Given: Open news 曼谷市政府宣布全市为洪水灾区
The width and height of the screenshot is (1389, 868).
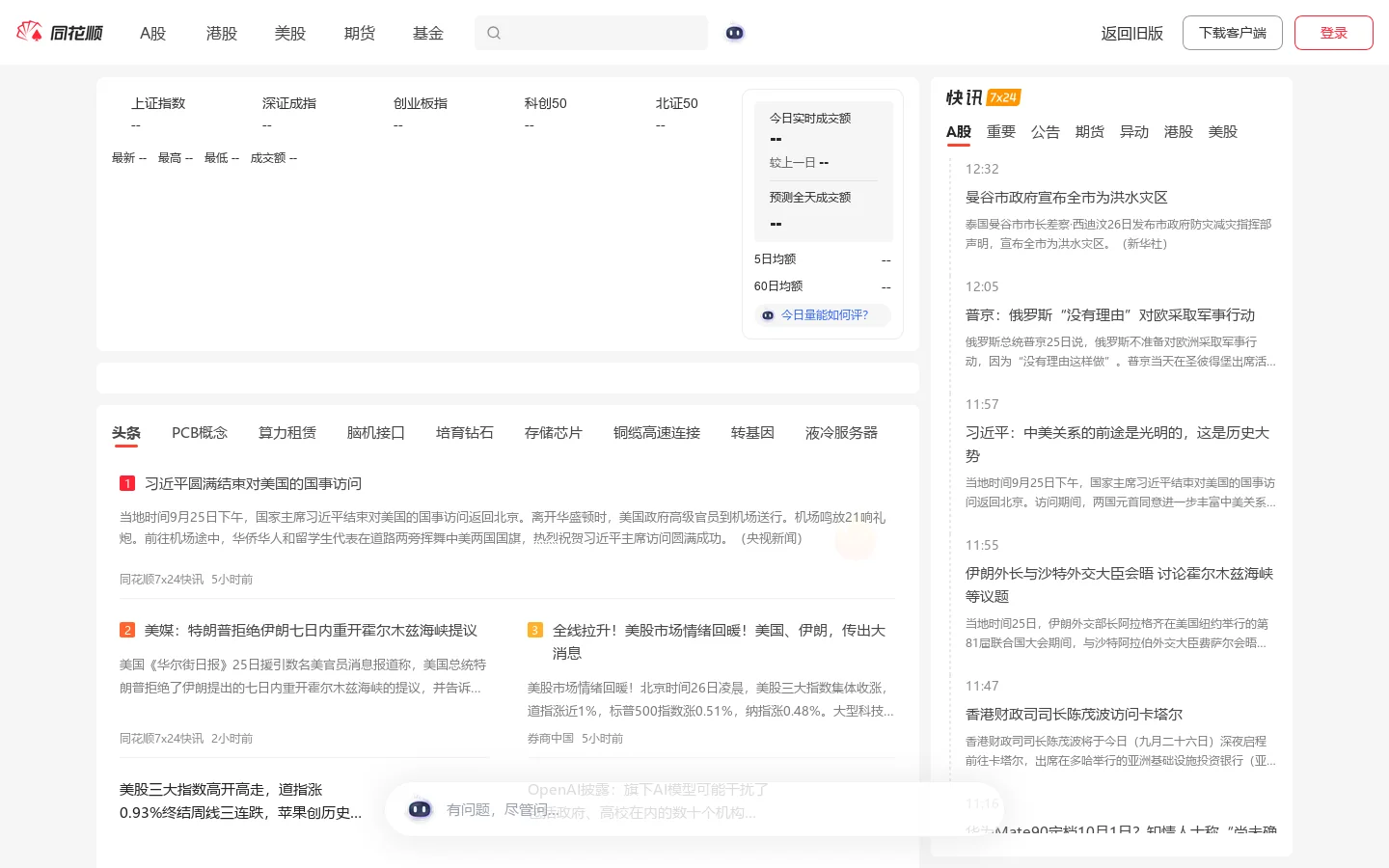Looking at the screenshot, I should click(x=1067, y=197).
